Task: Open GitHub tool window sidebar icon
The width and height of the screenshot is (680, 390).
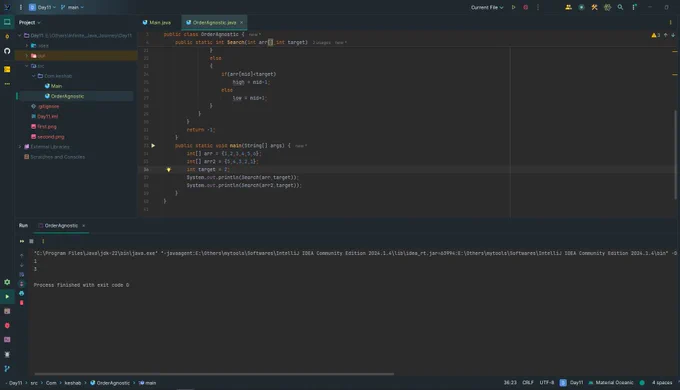Action: point(7,51)
